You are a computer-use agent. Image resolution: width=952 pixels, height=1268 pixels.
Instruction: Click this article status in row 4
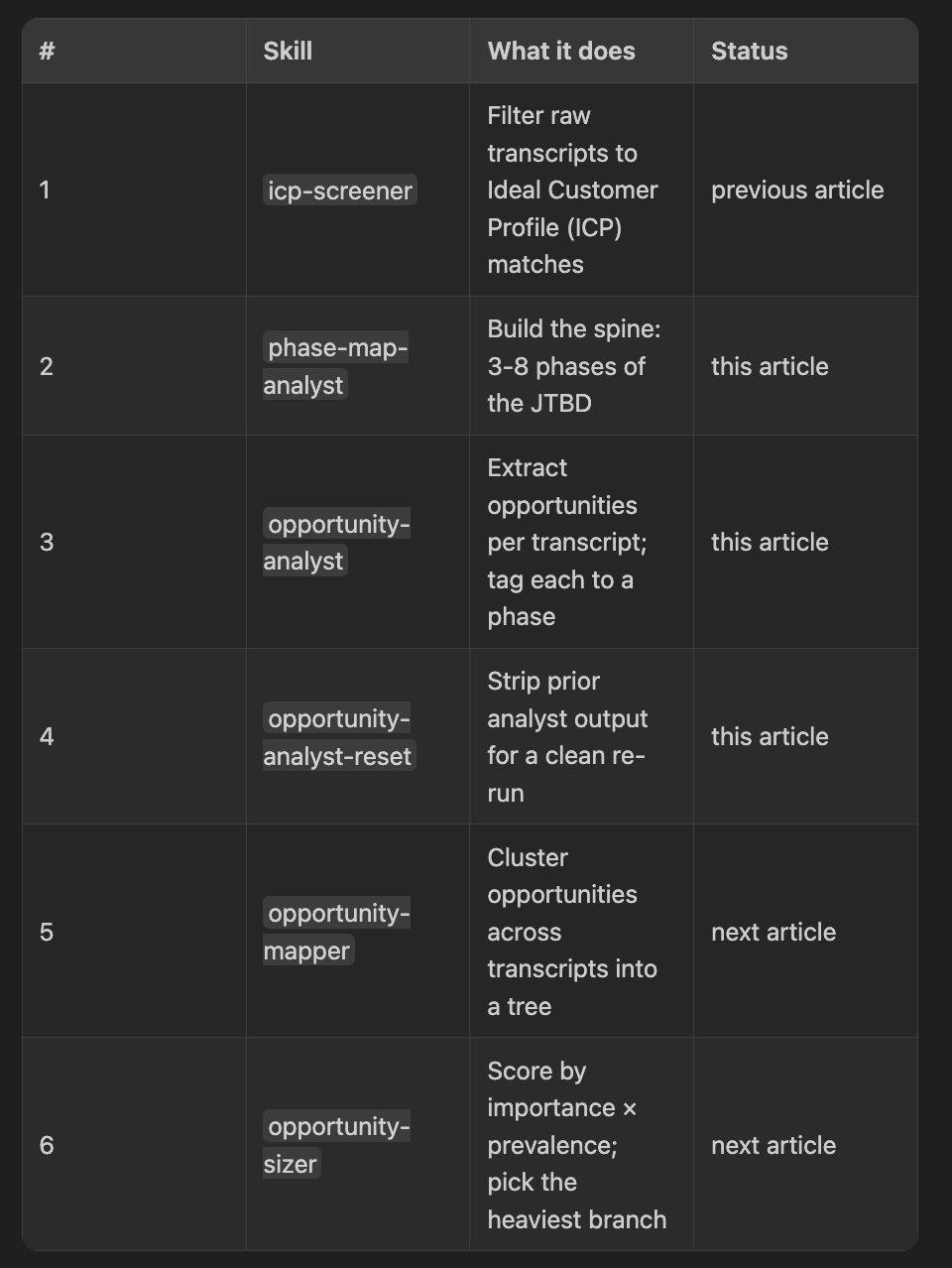click(770, 736)
